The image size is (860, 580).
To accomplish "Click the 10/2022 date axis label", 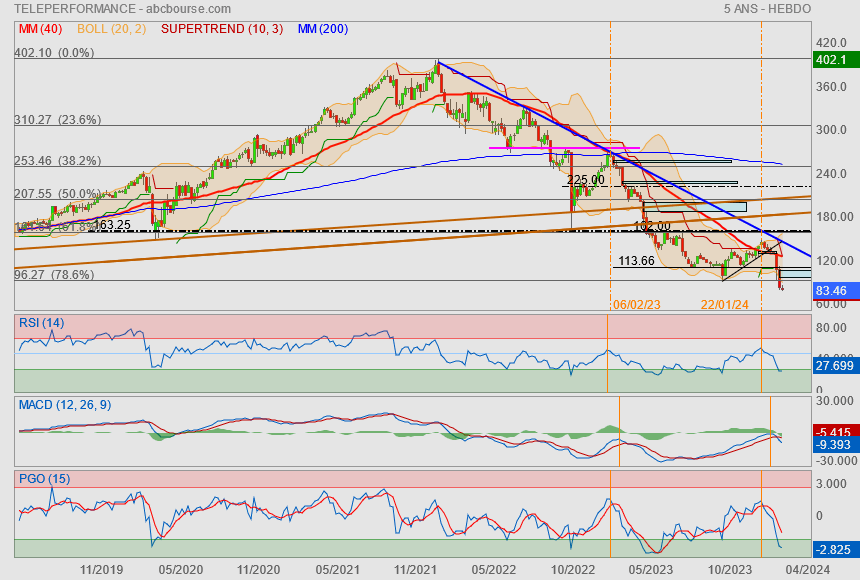I will [x=573, y=570].
